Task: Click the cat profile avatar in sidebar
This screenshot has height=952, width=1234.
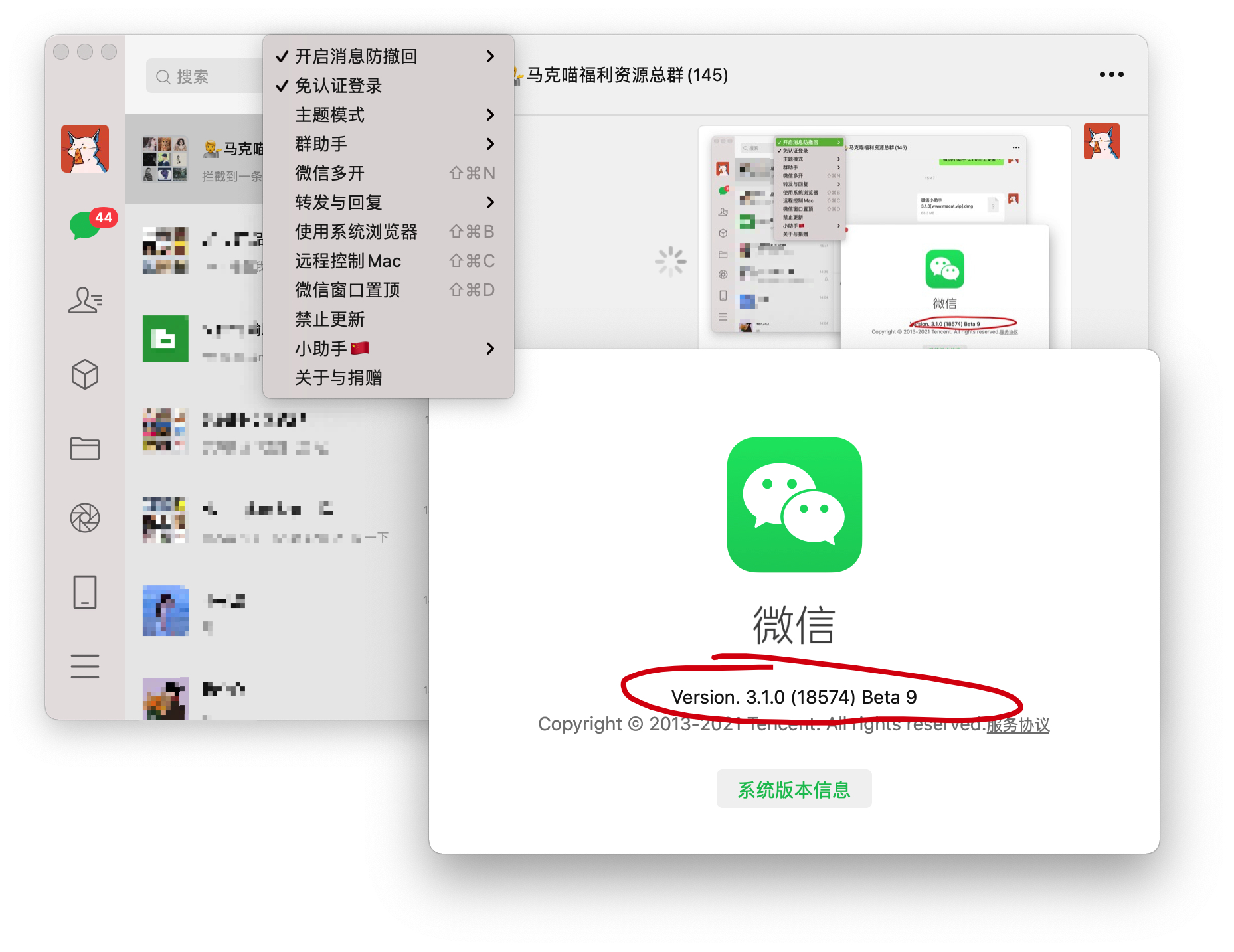Action: click(x=85, y=149)
